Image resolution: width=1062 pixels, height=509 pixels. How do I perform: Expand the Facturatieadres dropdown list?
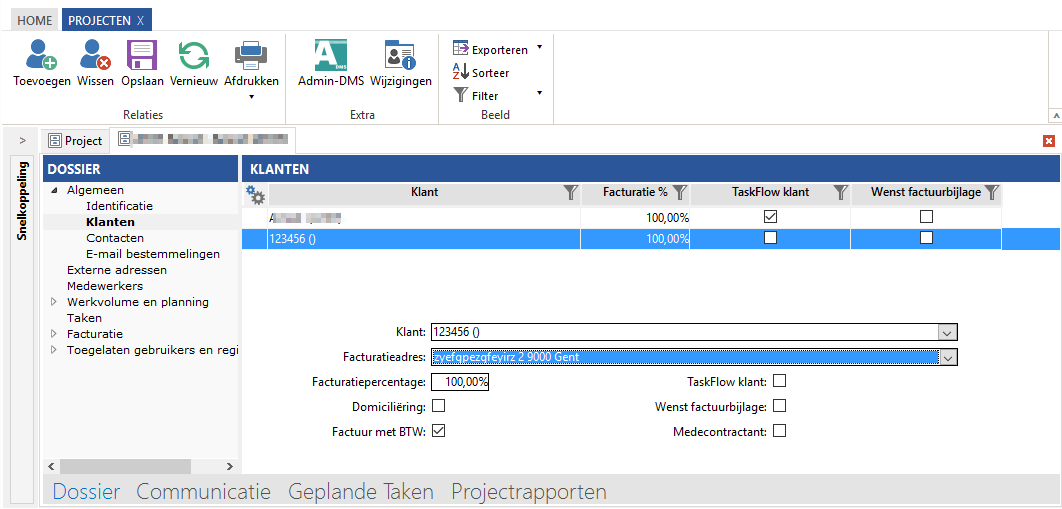pos(948,357)
